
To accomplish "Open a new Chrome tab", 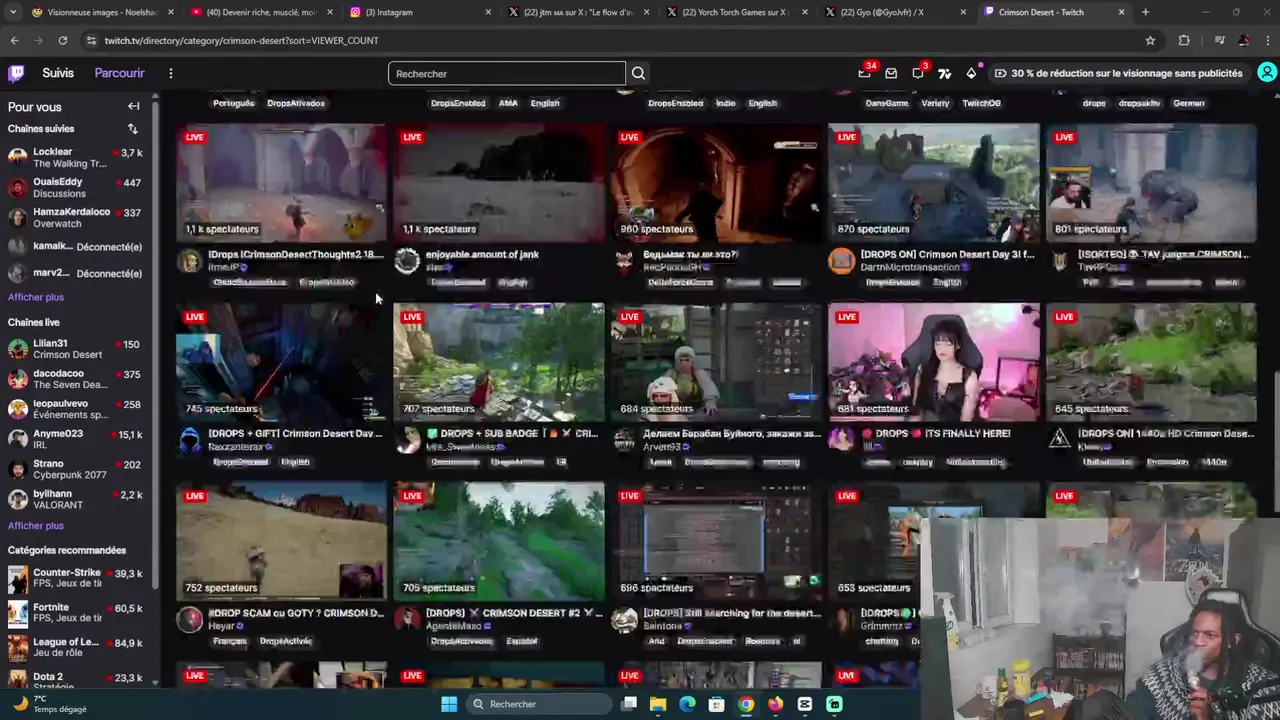I will 1145,12.
